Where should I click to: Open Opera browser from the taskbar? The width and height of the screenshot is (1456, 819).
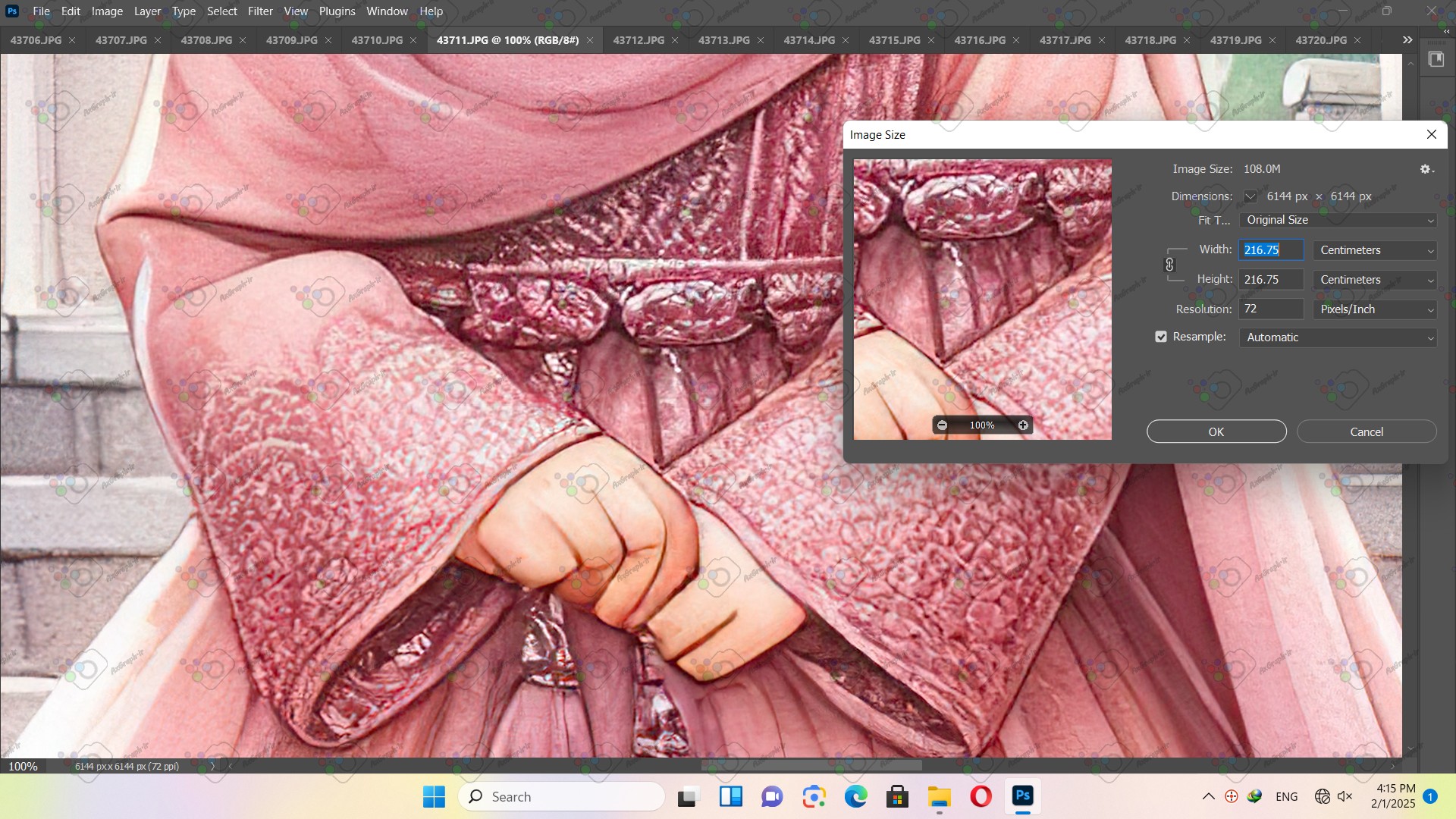[x=981, y=796]
